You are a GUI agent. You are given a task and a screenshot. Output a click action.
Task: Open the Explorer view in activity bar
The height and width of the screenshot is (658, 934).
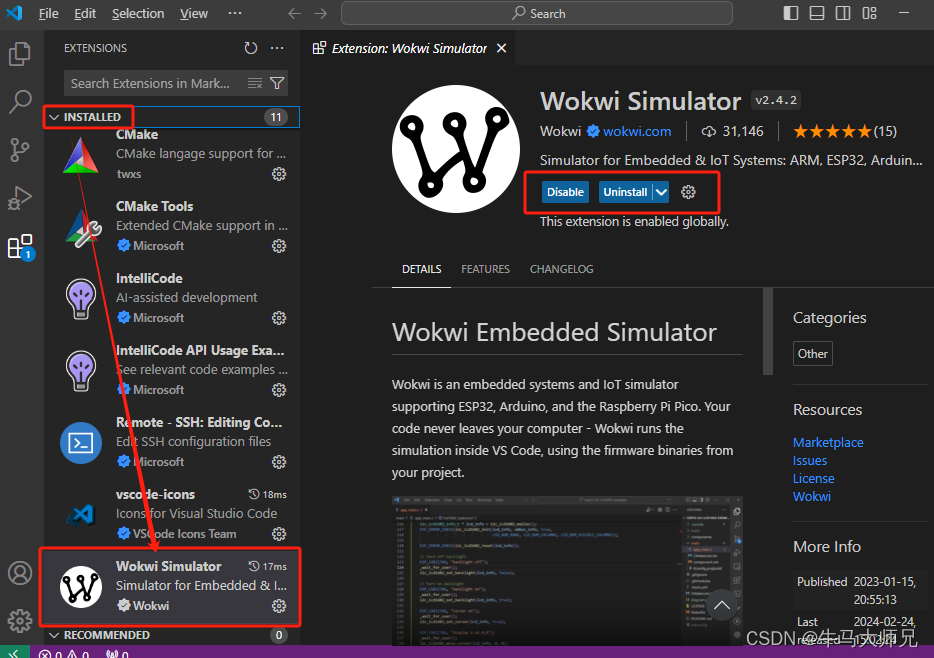pyautogui.click(x=20, y=54)
